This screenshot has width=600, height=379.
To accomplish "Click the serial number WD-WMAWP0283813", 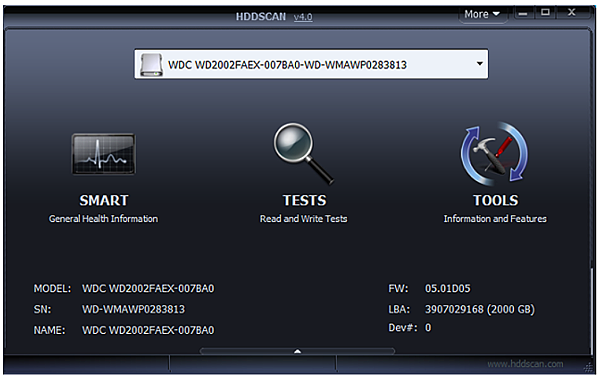I will (x=133, y=309).
